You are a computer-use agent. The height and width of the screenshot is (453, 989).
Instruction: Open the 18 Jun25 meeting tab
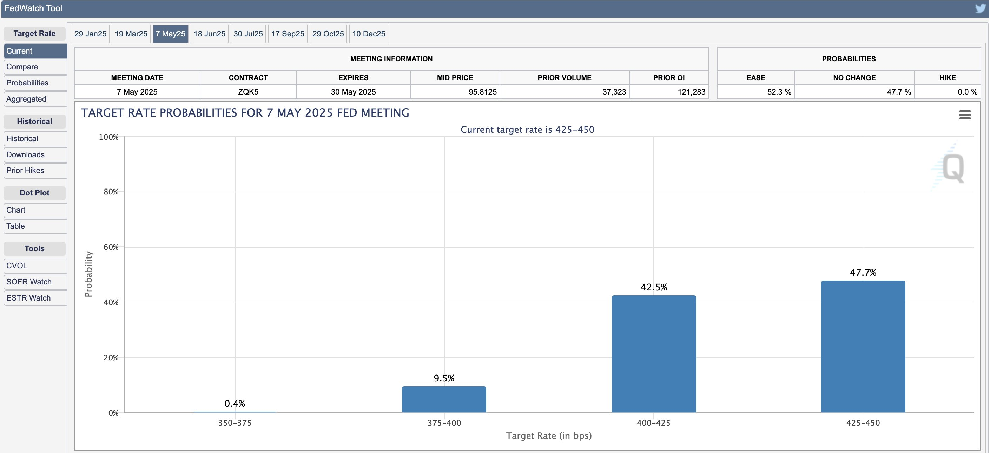209,33
